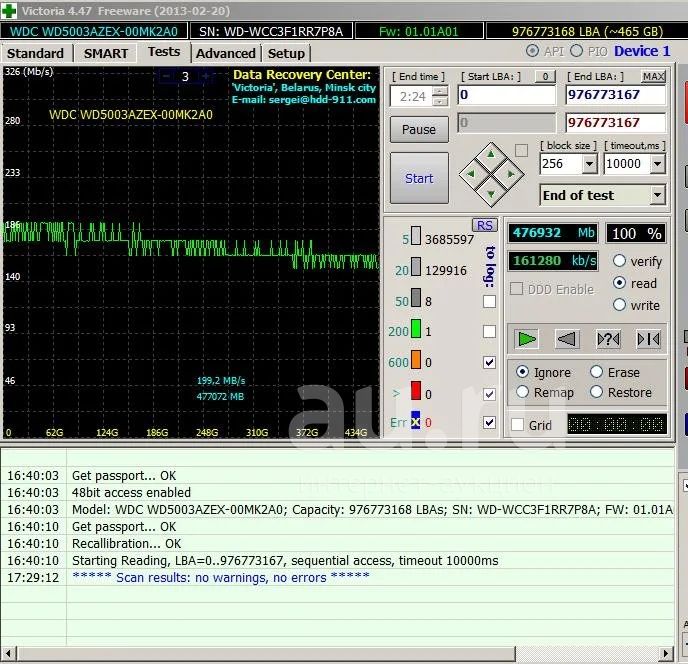Image resolution: width=688 pixels, height=664 pixels.
Task: Click the down arrow on navigation diamond
Action: 490,195
